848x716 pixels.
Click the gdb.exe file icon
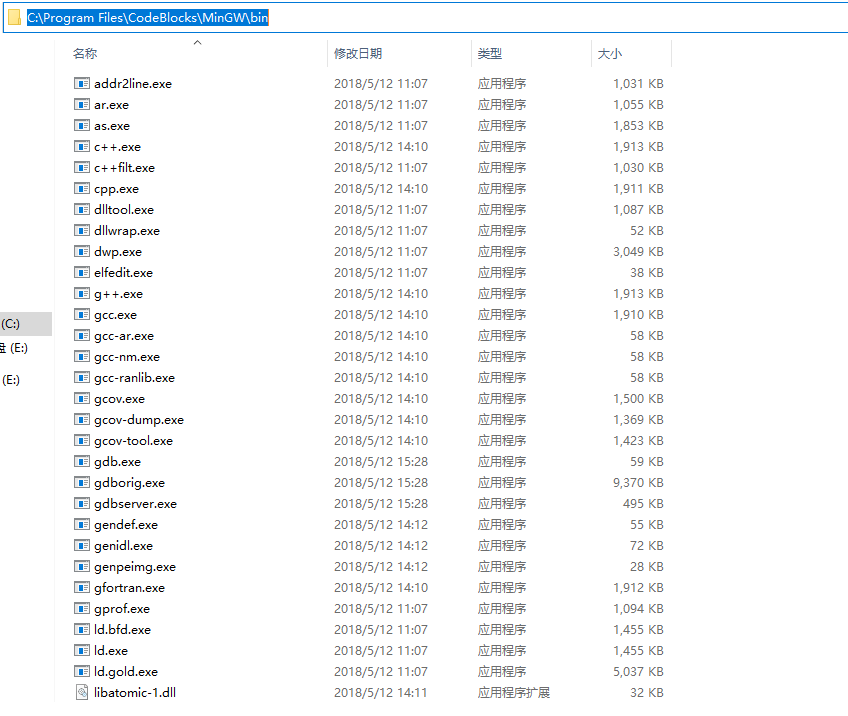tap(82, 462)
